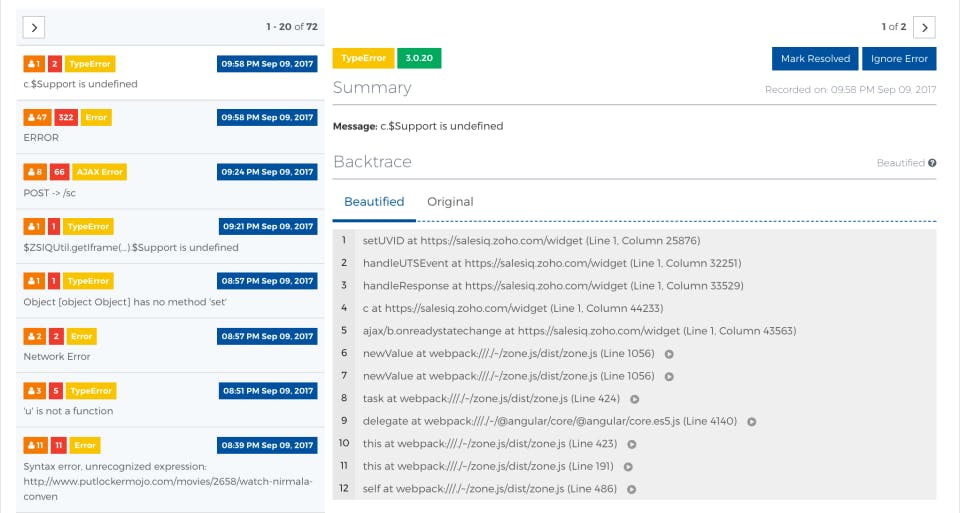Click the Mark Resolved button
Screen dimensions: 960x513
[x=815, y=59]
